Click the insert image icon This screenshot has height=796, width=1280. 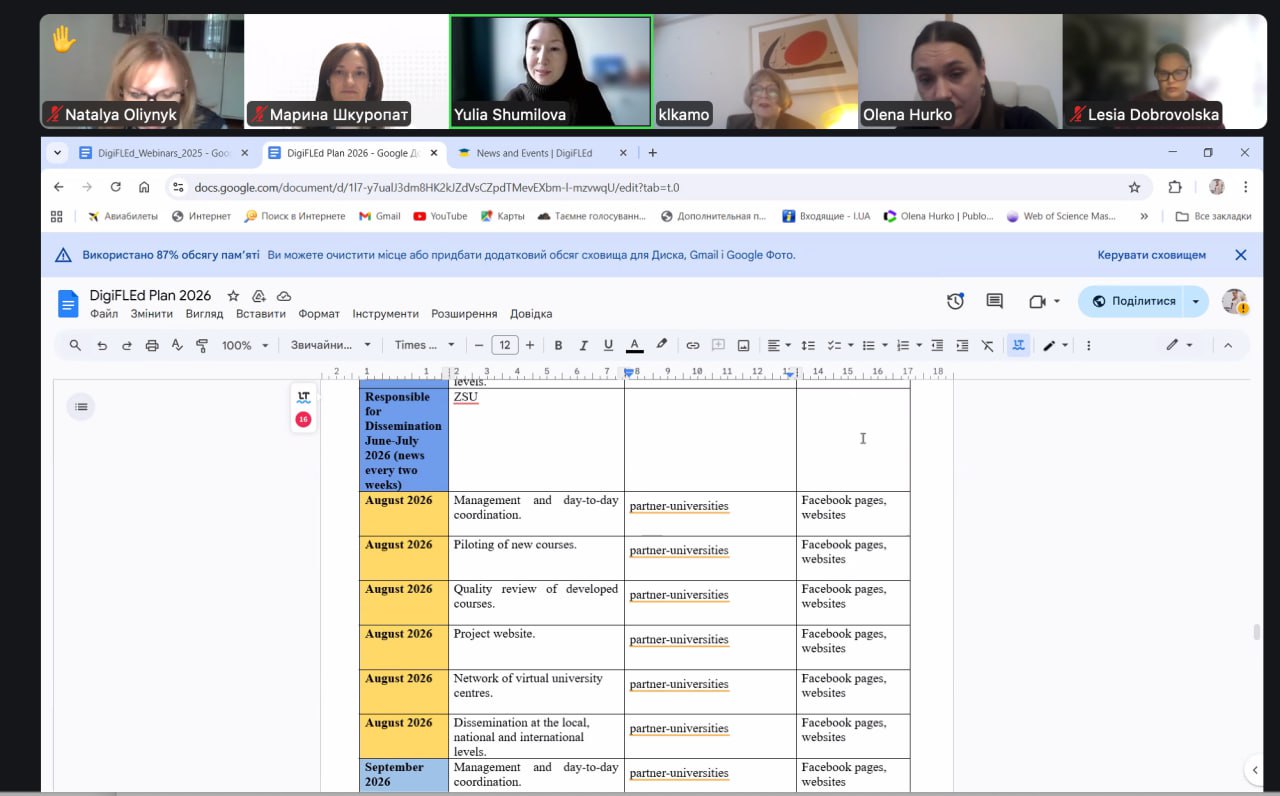pyautogui.click(x=743, y=345)
